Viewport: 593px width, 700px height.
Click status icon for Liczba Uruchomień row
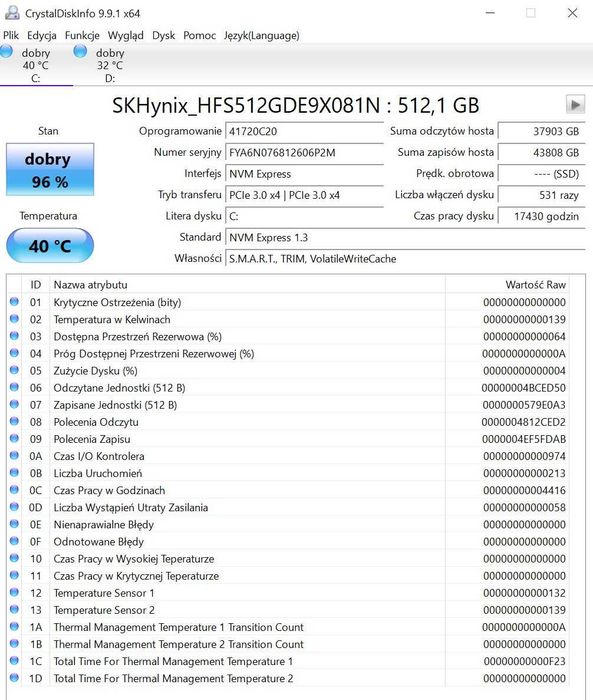(x=14, y=473)
